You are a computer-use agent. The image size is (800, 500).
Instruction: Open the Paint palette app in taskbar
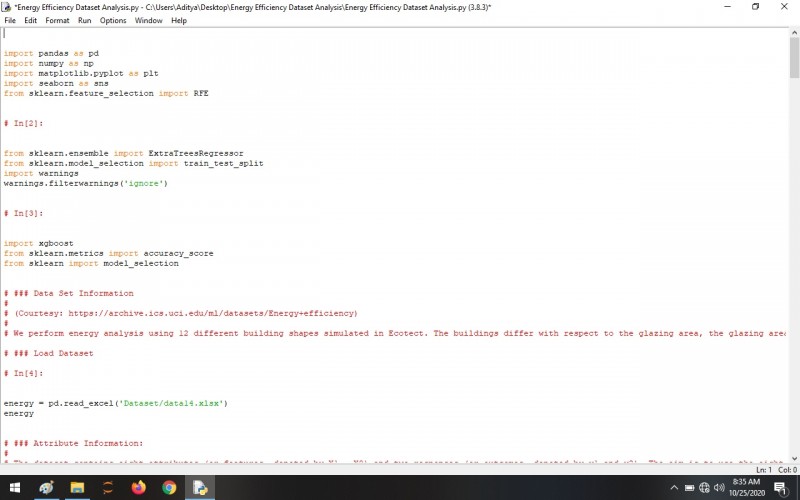point(46,488)
